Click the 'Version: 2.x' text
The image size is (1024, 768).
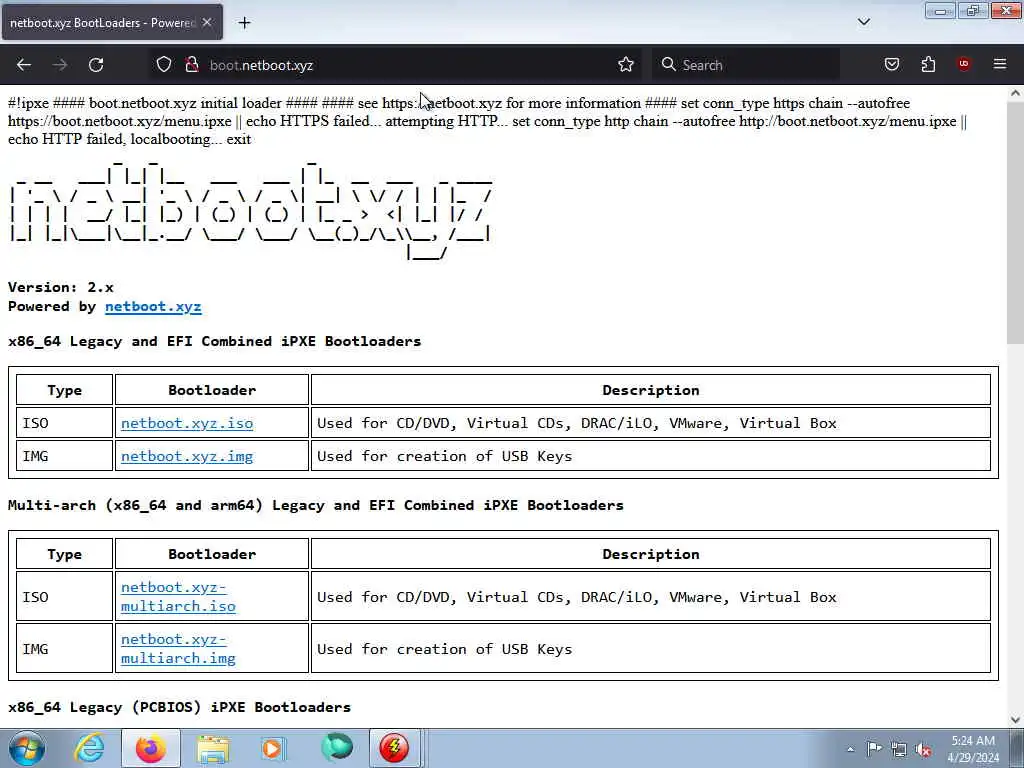coord(61,287)
